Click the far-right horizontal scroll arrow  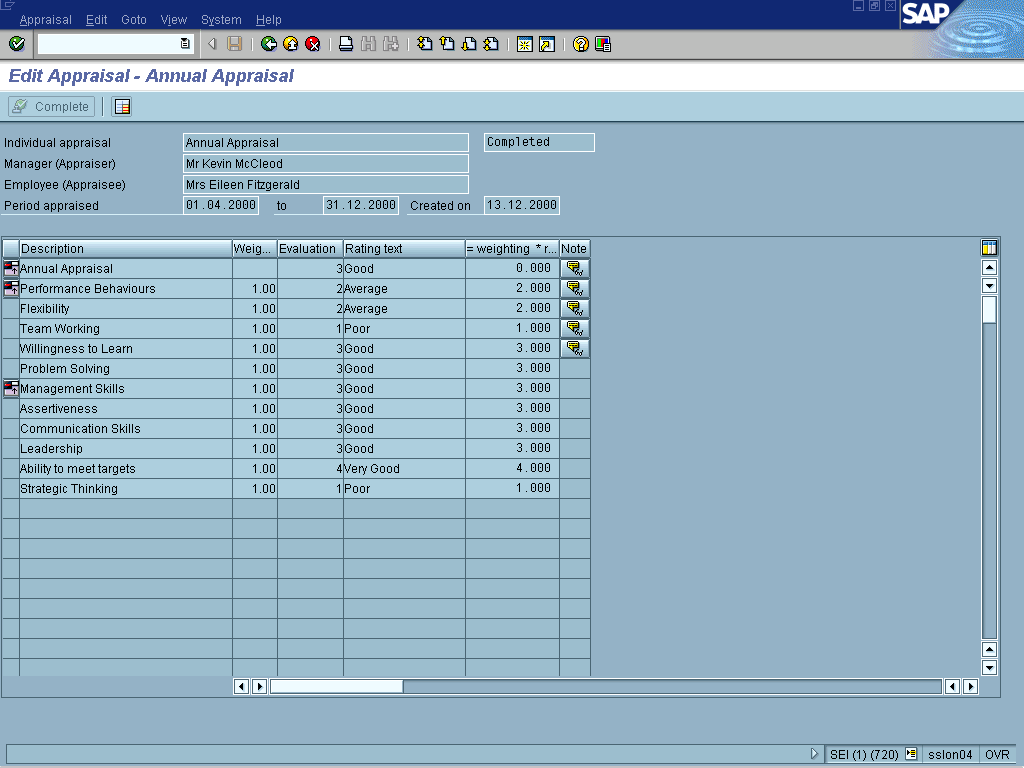tap(970, 686)
